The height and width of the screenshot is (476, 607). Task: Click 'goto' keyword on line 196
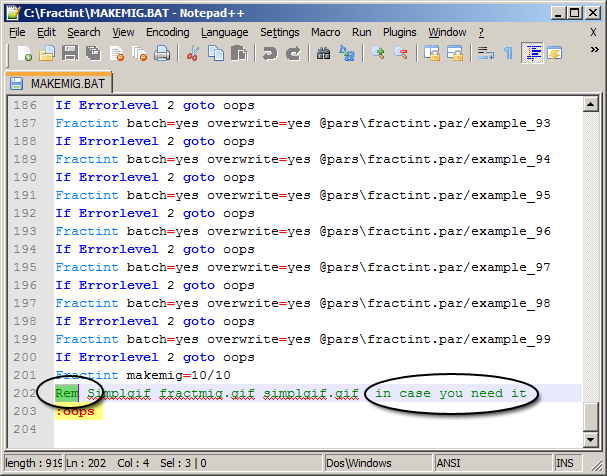pyautogui.click(x=199, y=286)
